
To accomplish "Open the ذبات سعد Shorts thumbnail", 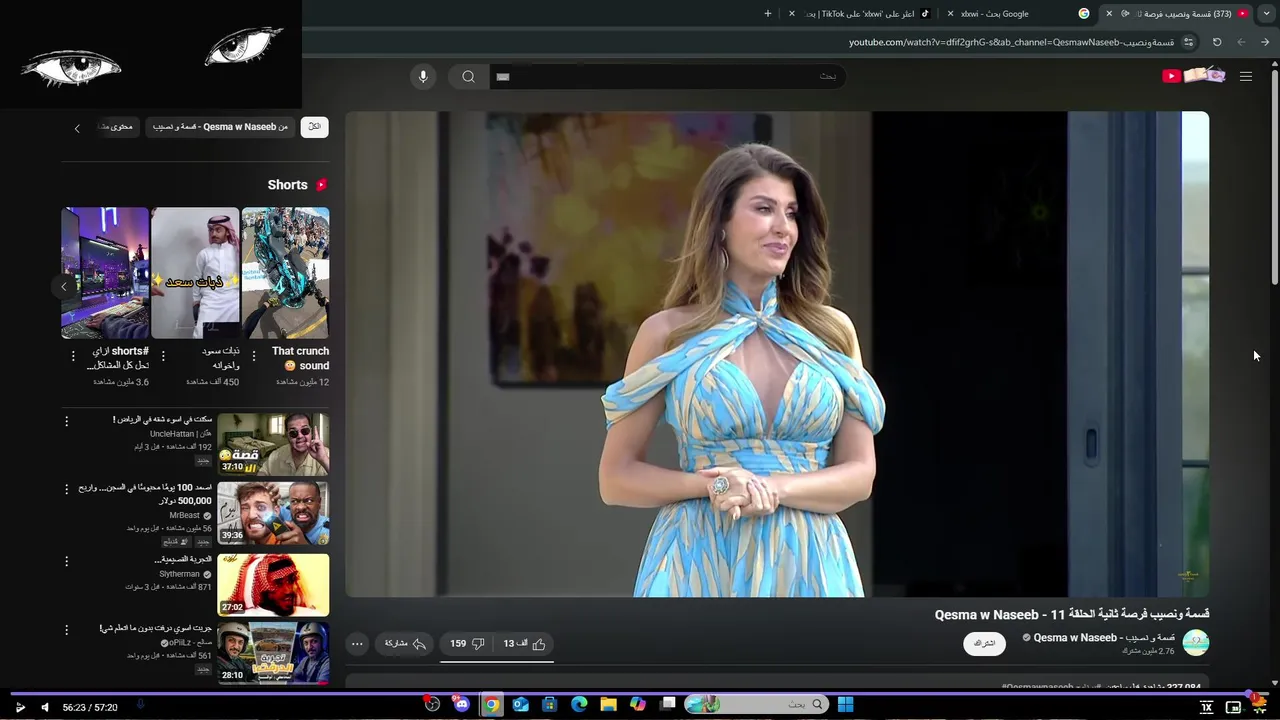I will click(x=195, y=273).
